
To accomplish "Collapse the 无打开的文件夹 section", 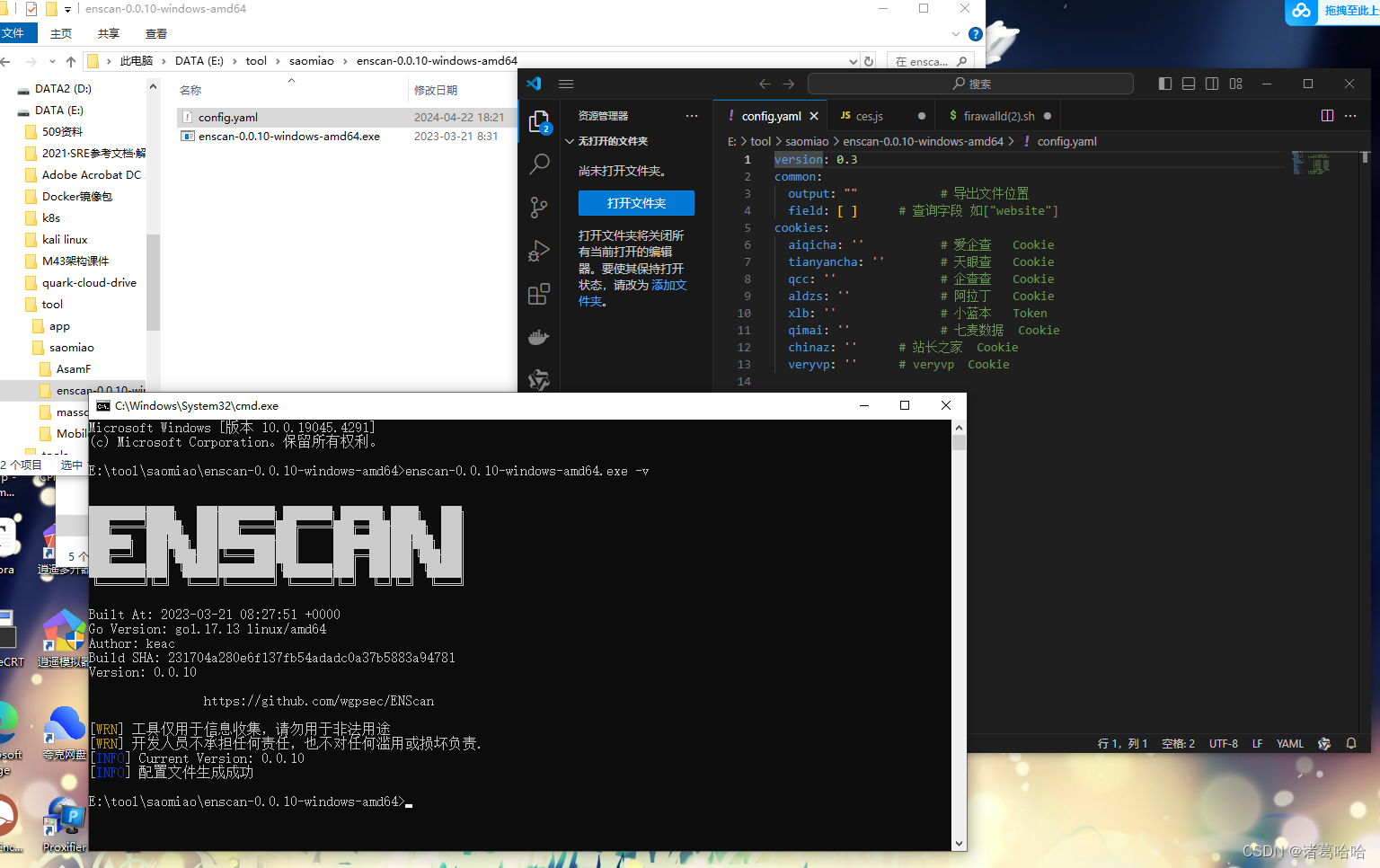I will coord(611,141).
